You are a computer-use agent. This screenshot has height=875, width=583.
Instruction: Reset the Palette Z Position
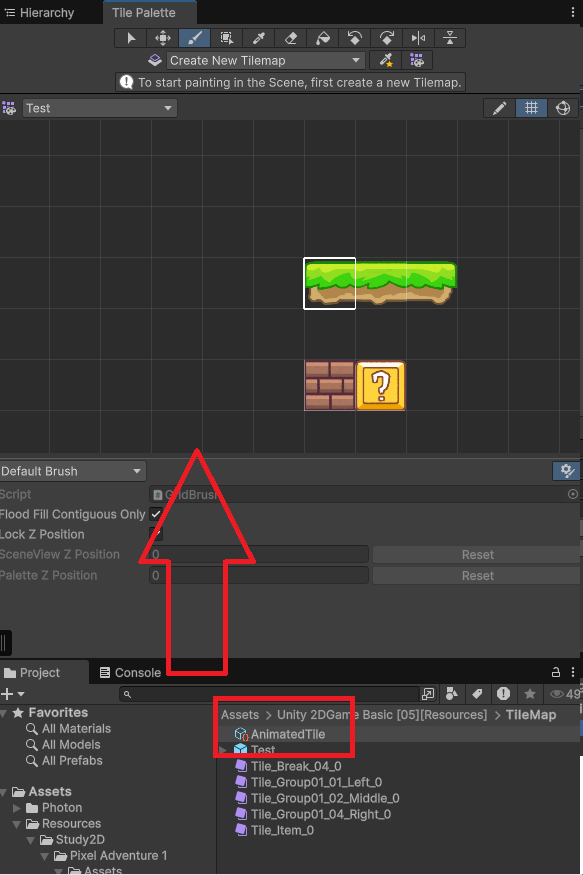477,575
